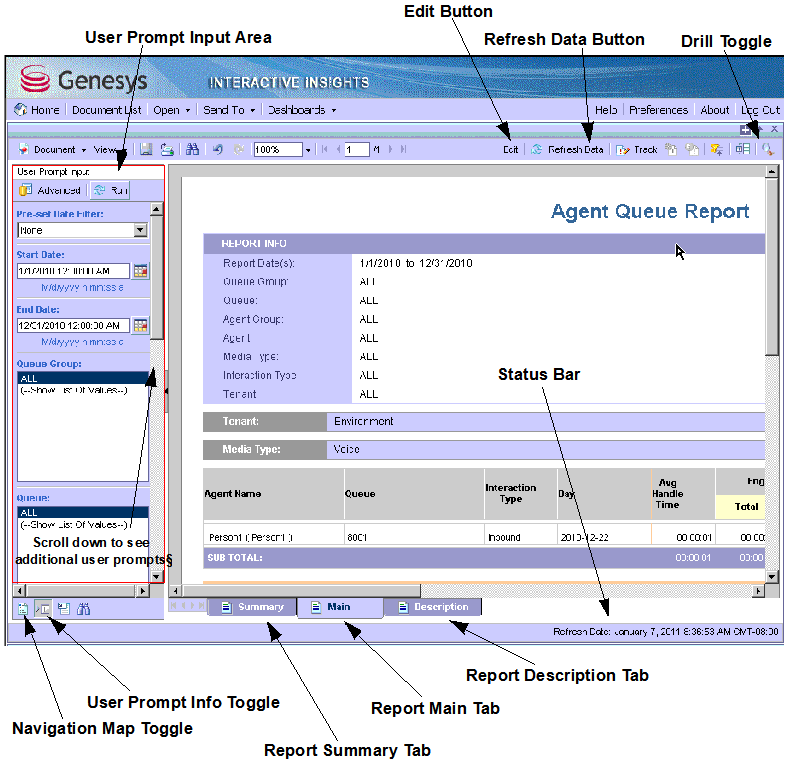Click the Find binoculars icon in toolbar
The width and height of the screenshot is (788, 768).
tap(193, 149)
